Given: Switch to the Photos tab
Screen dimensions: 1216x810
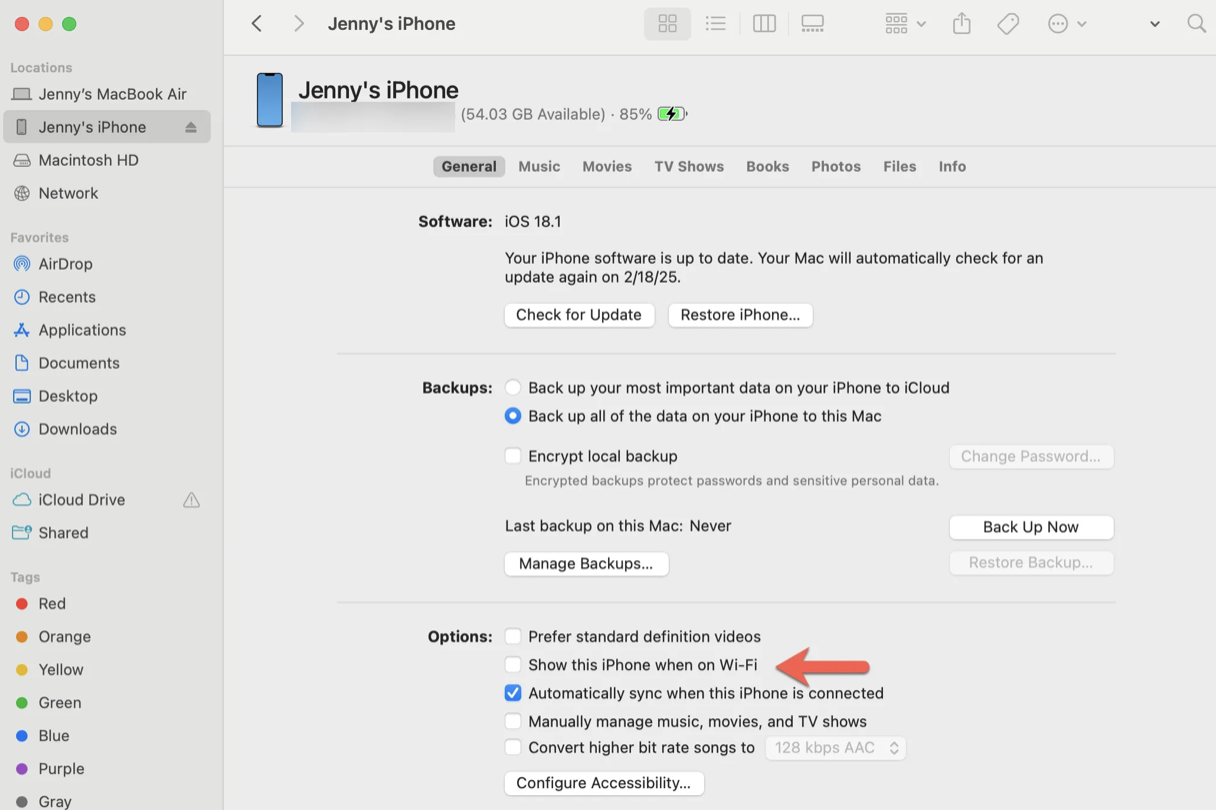Looking at the screenshot, I should point(836,166).
